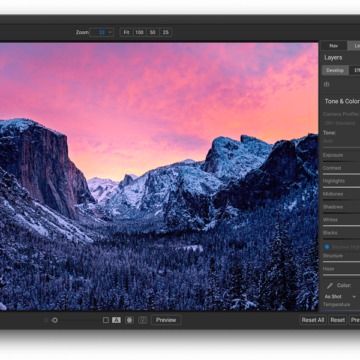360x360 pixels.
Task: Open the ON1 Standard camera profile dropdown
Action: pos(341,123)
